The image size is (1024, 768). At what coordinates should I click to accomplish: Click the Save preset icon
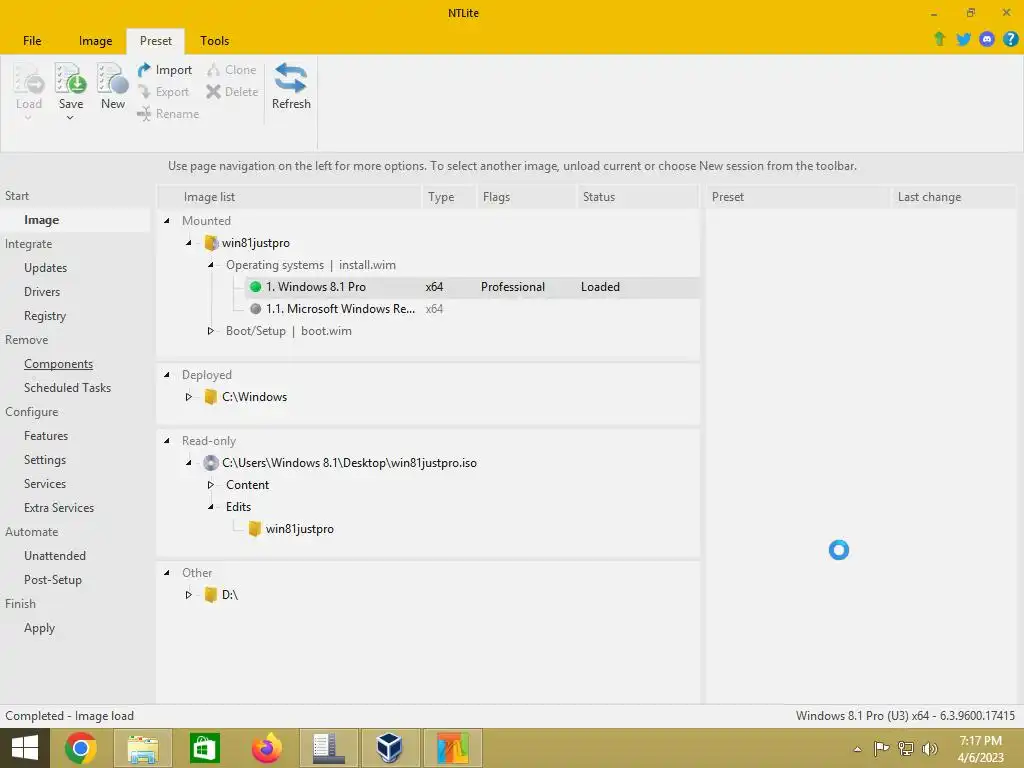tap(71, 78)
